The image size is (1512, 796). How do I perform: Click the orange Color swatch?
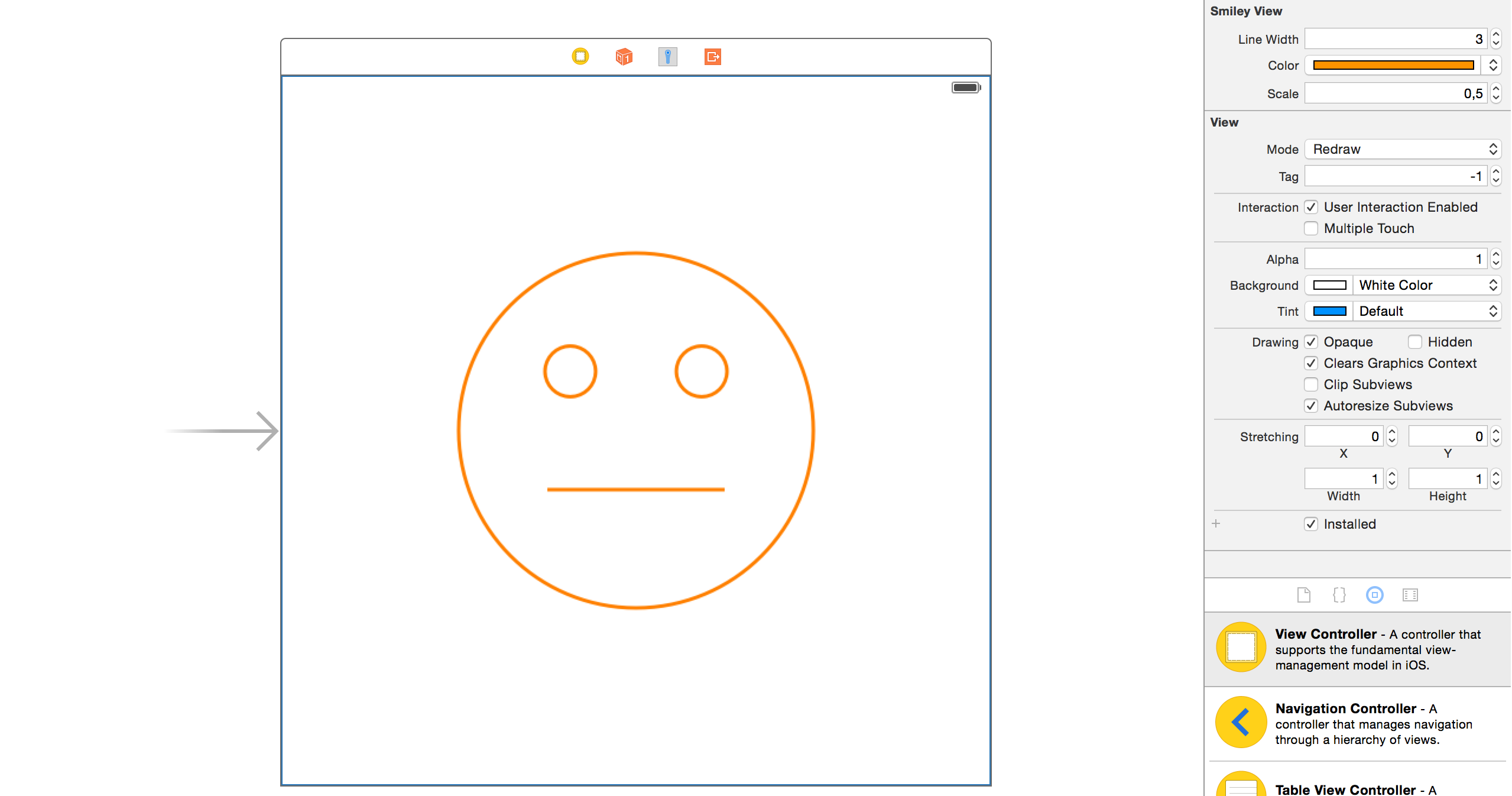click(x=1393, y=65)
